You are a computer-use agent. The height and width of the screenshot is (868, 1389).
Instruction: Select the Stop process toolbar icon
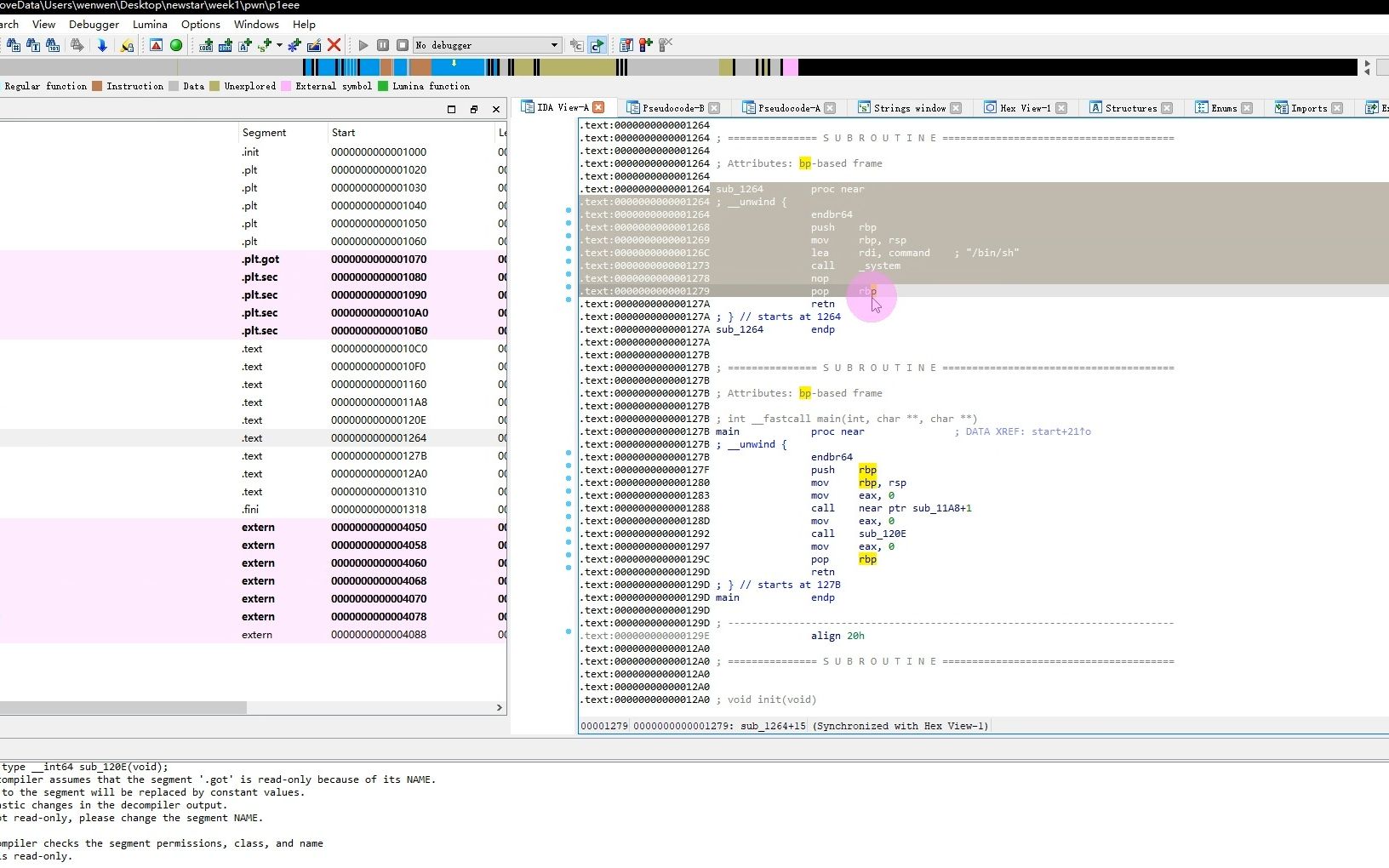pyautogui.click(x=402, y=45)
